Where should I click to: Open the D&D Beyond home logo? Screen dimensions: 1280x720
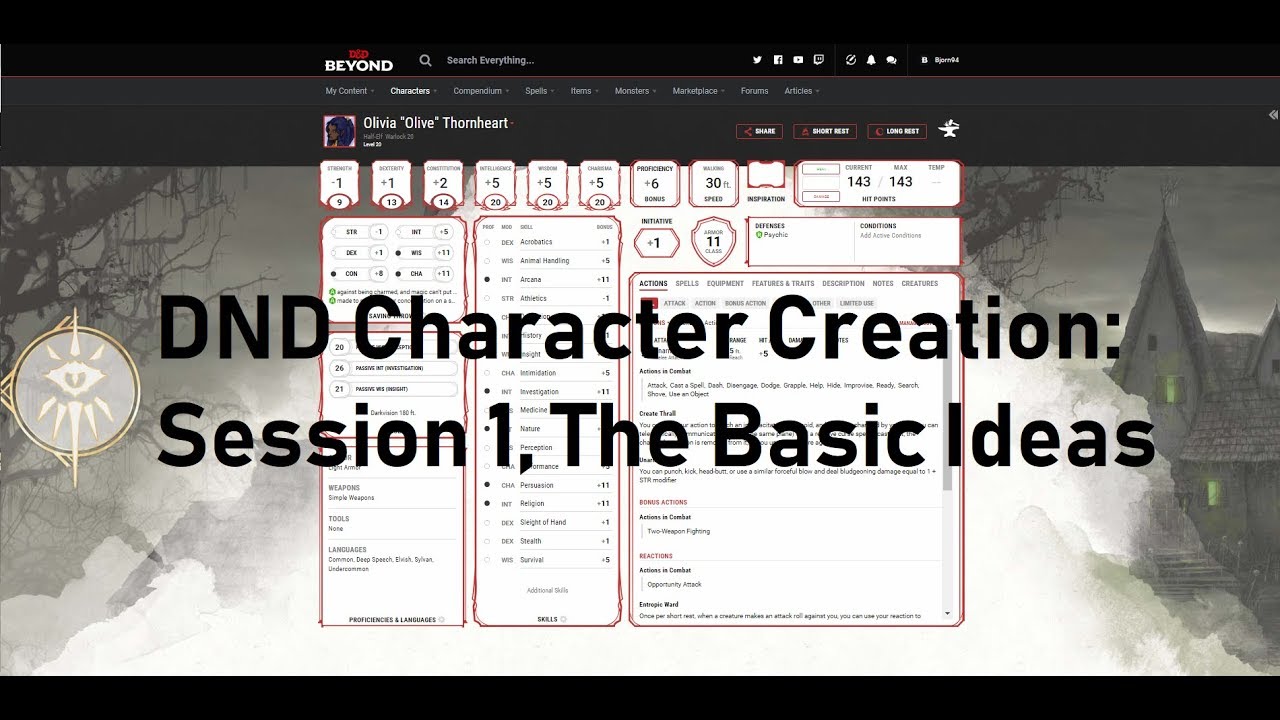(x=359, y=60)
